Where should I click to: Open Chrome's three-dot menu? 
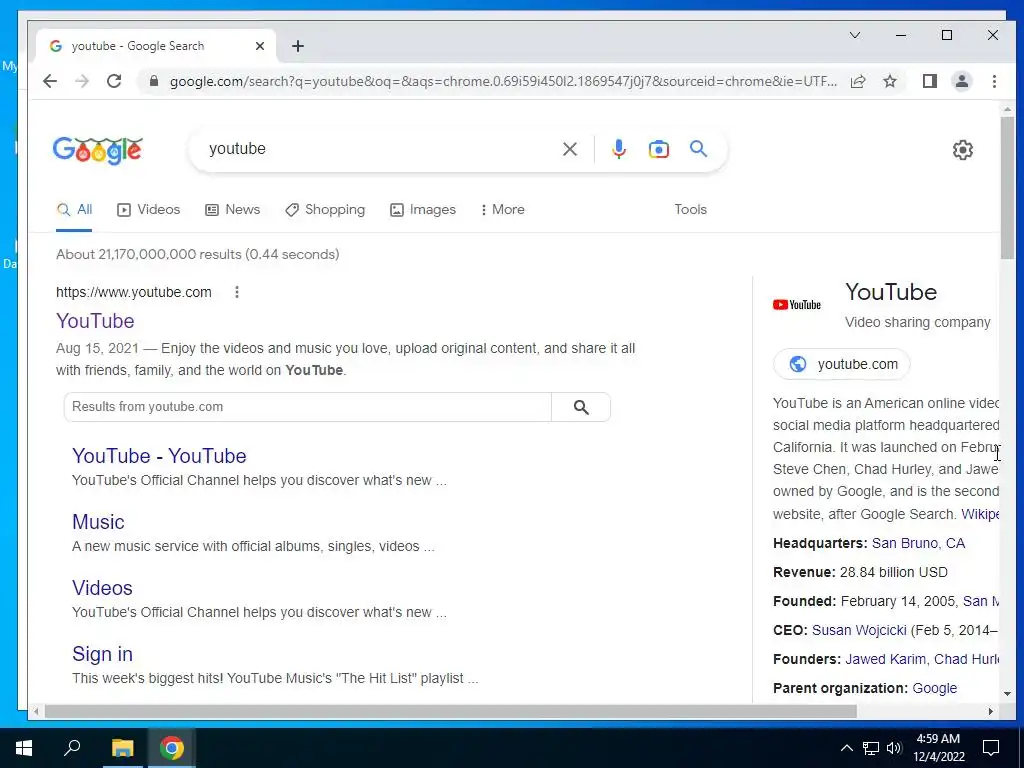[994, 81]
